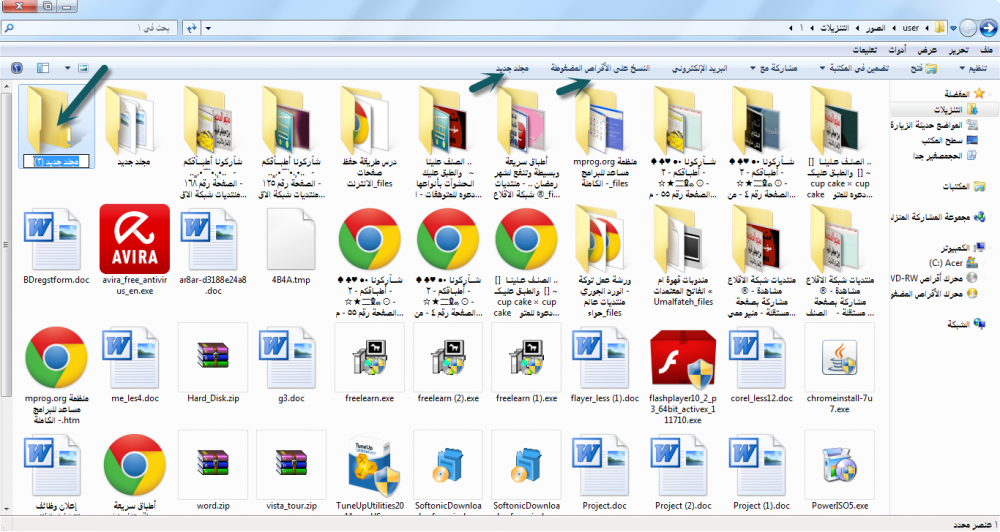Click النسخ على الأقراص المضغوطة (Burn) button
This screenshot has width=1000, height=532.
click(597, 68)
